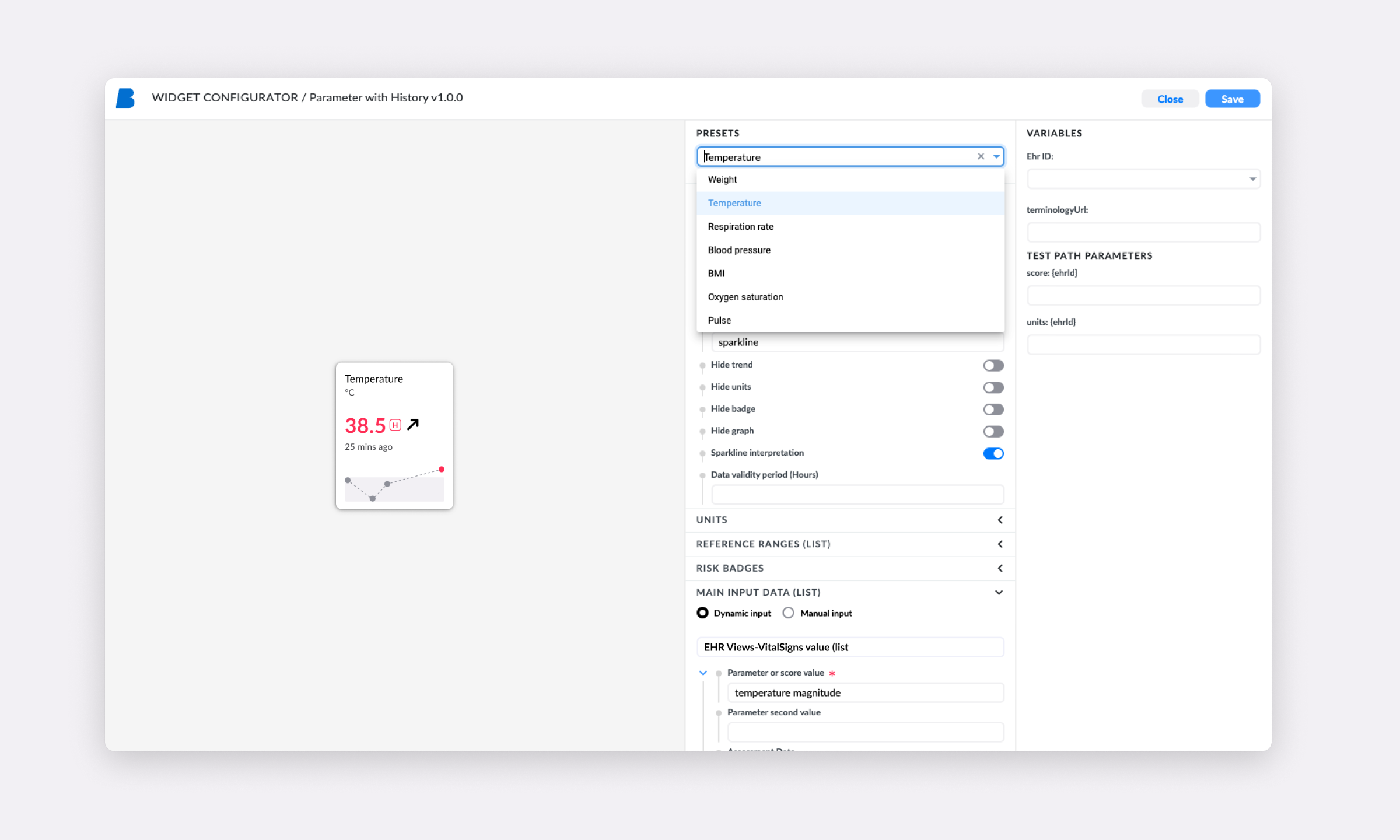Click the red latest point on sparkline
The height and width of the screenshot is (840, 1400).
coord(442,469)
